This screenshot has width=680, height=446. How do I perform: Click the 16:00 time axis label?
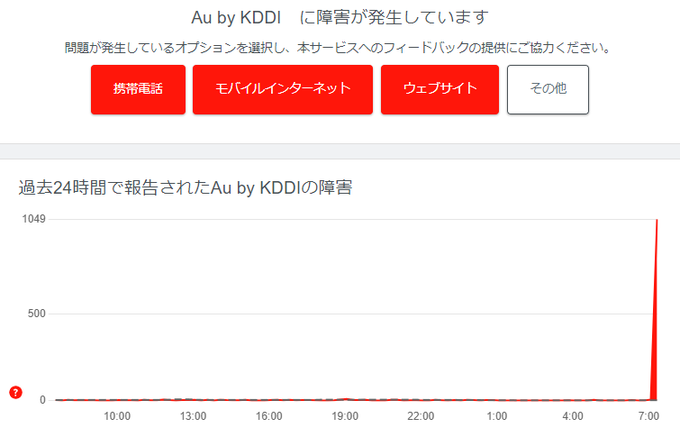coord(269,416)
